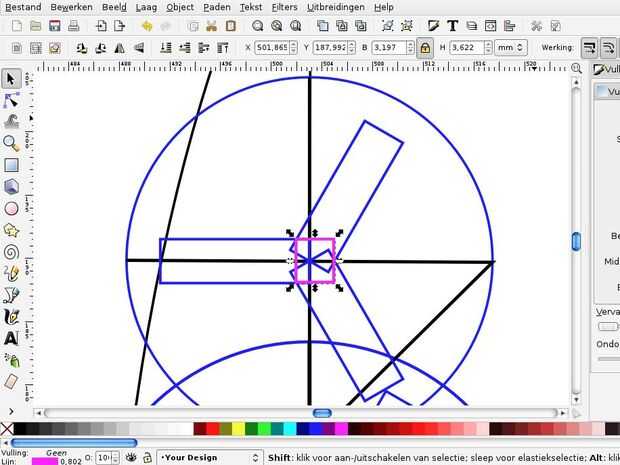
Task: Open the Tekst menu
Action: [x=251, y=7]
